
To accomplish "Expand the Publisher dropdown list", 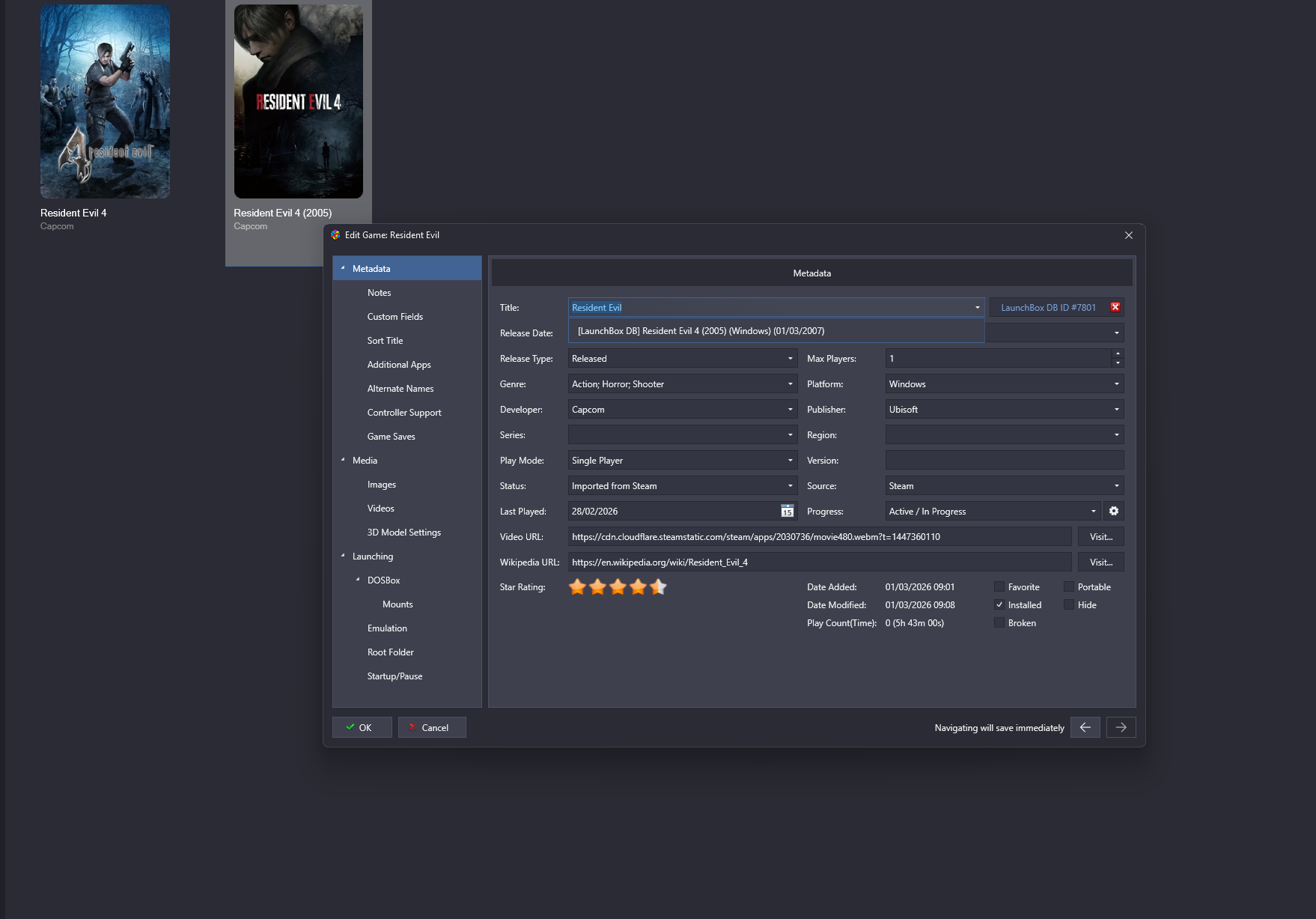I will pos(1116,410).
